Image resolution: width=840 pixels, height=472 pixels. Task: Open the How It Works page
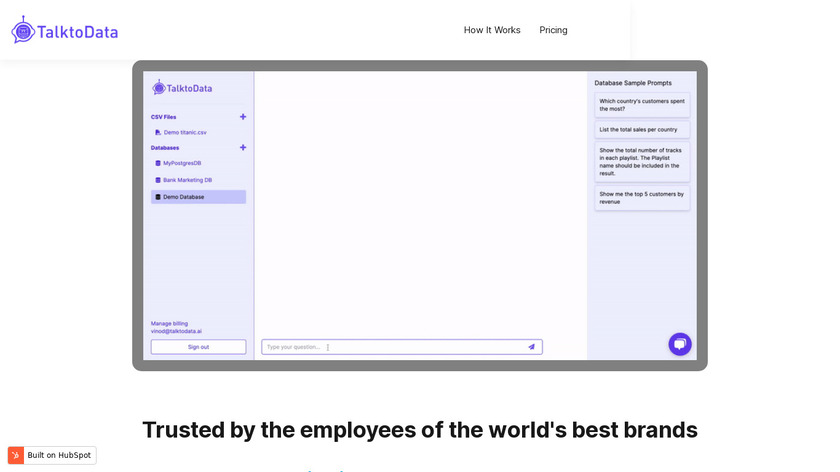coord(492,30)
